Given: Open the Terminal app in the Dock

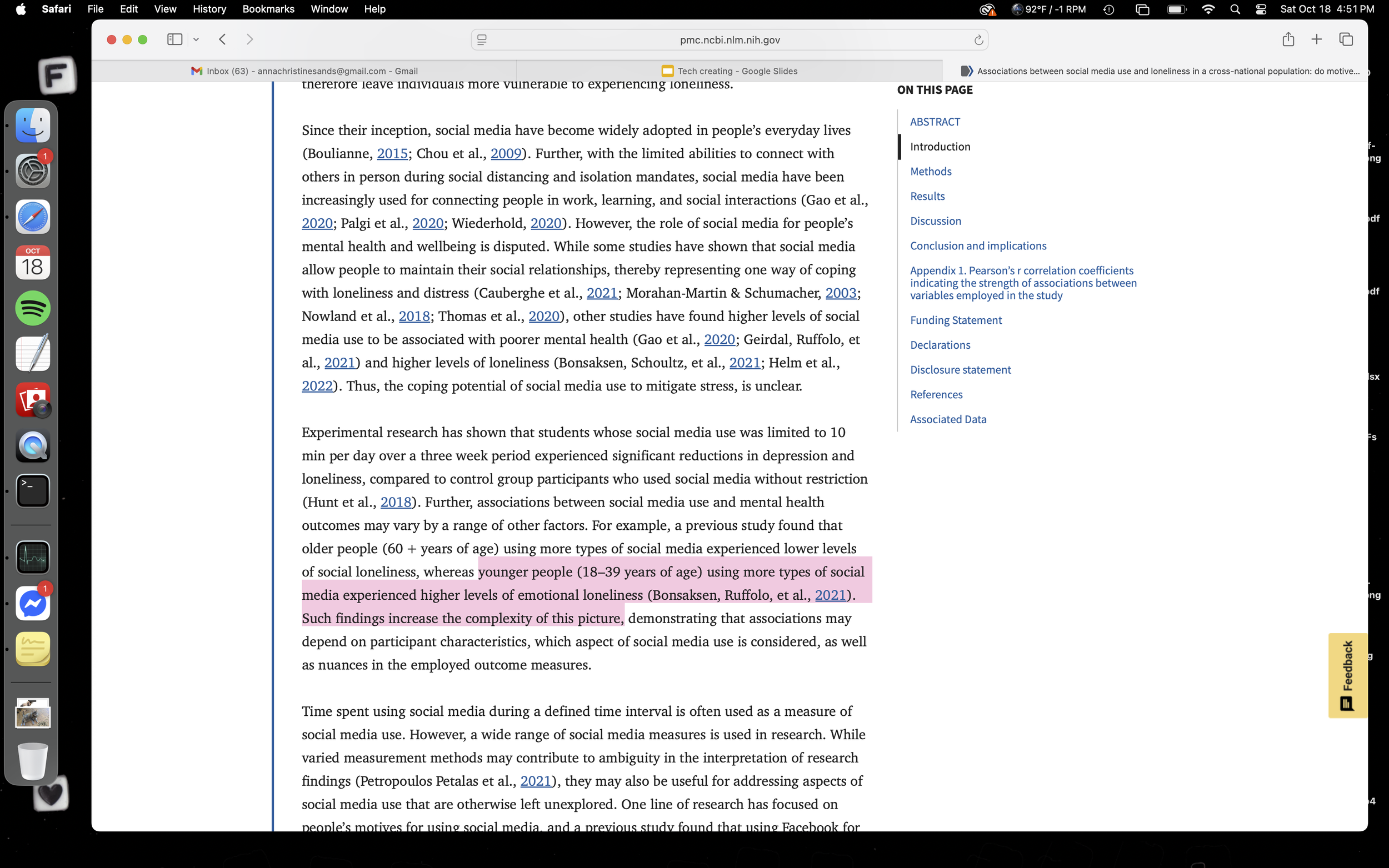Looking at the screenshot, I should (x=33, y=491).
